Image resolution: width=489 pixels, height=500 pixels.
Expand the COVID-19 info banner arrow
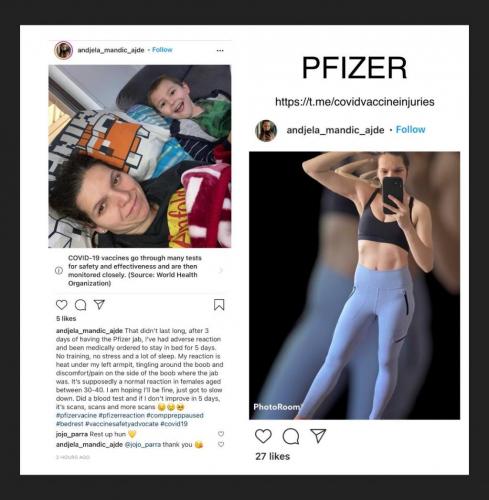click(x=220, y=271)
